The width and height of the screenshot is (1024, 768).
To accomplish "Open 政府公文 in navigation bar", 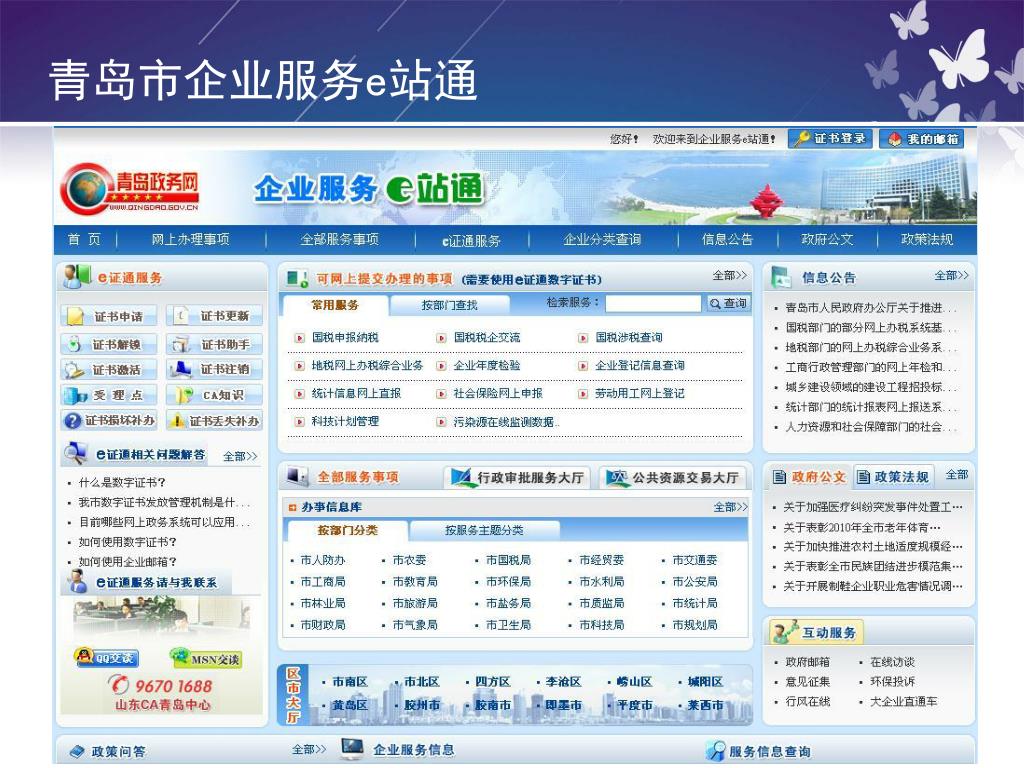I will 827,240.
